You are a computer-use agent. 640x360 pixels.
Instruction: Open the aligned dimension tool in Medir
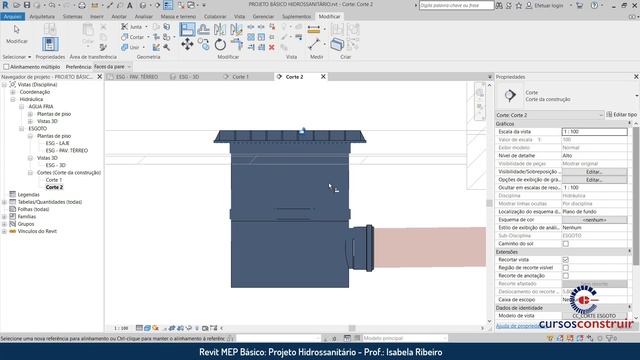[x=313, y=29]
